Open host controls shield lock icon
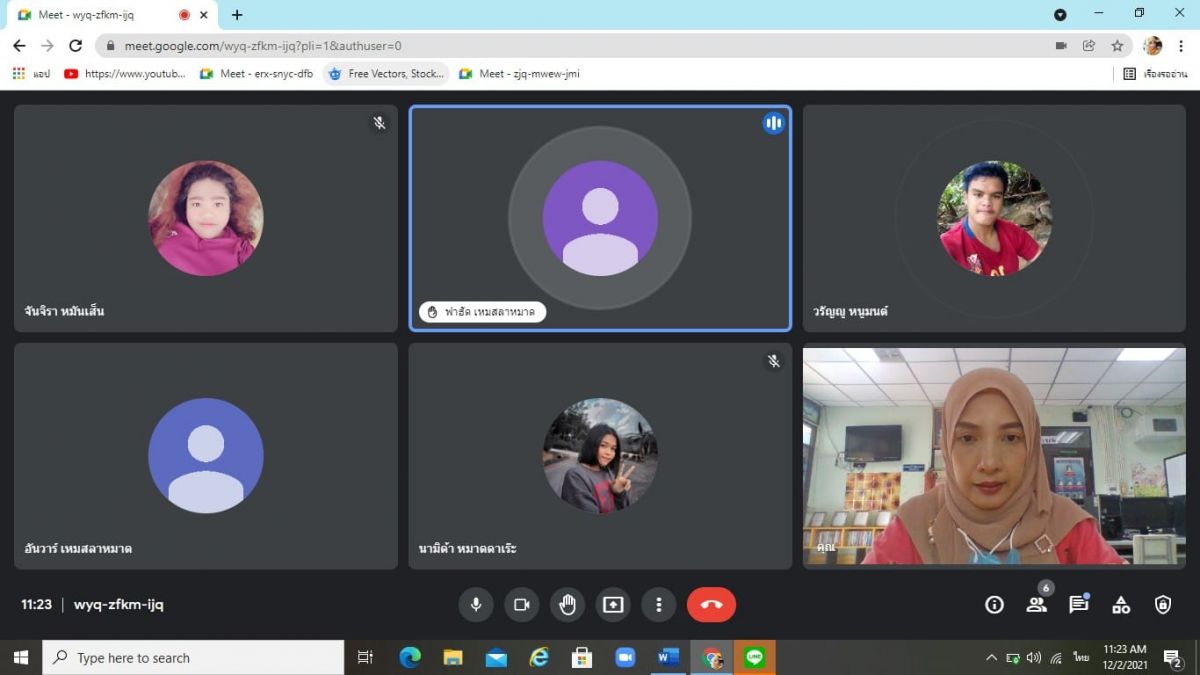This screenshot has width=1200, height=675. pos(1163,604)
